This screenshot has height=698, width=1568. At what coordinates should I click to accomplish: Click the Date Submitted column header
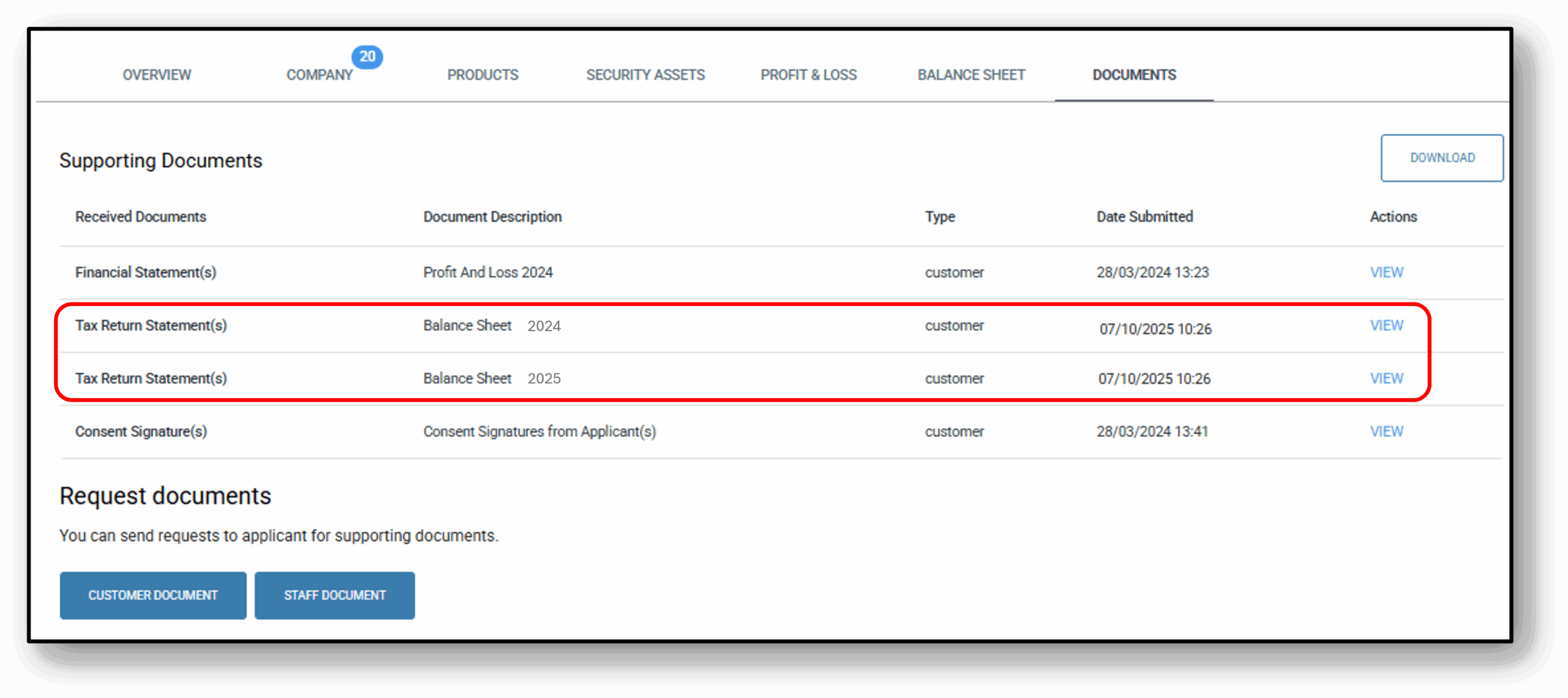pyautogui.click(x=1144, y=217)
